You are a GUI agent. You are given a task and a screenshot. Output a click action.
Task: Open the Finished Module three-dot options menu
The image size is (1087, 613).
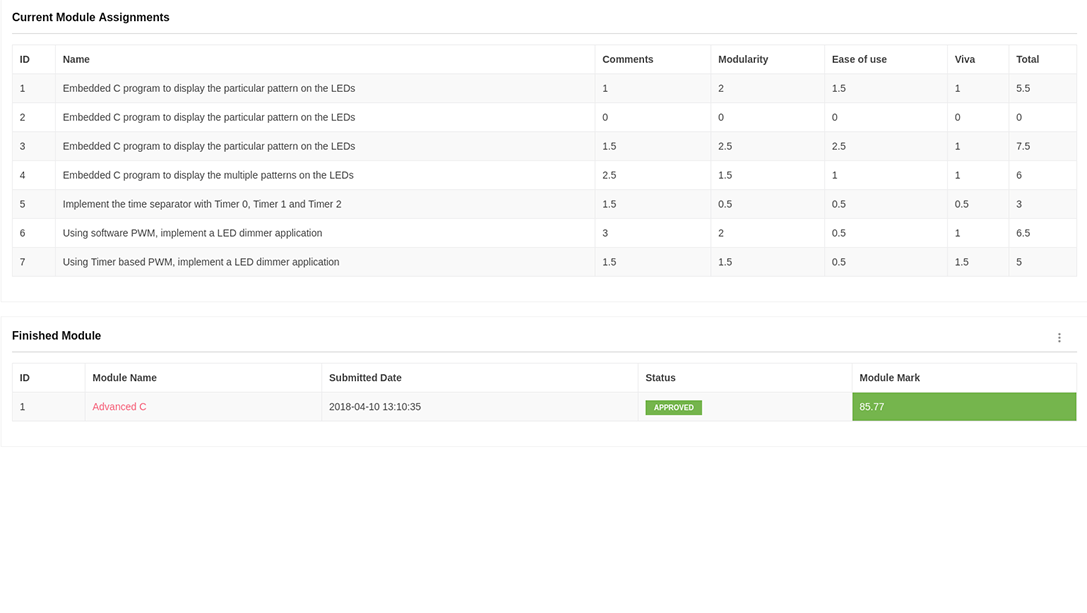pyautogui.click(x=1059, y=338)
